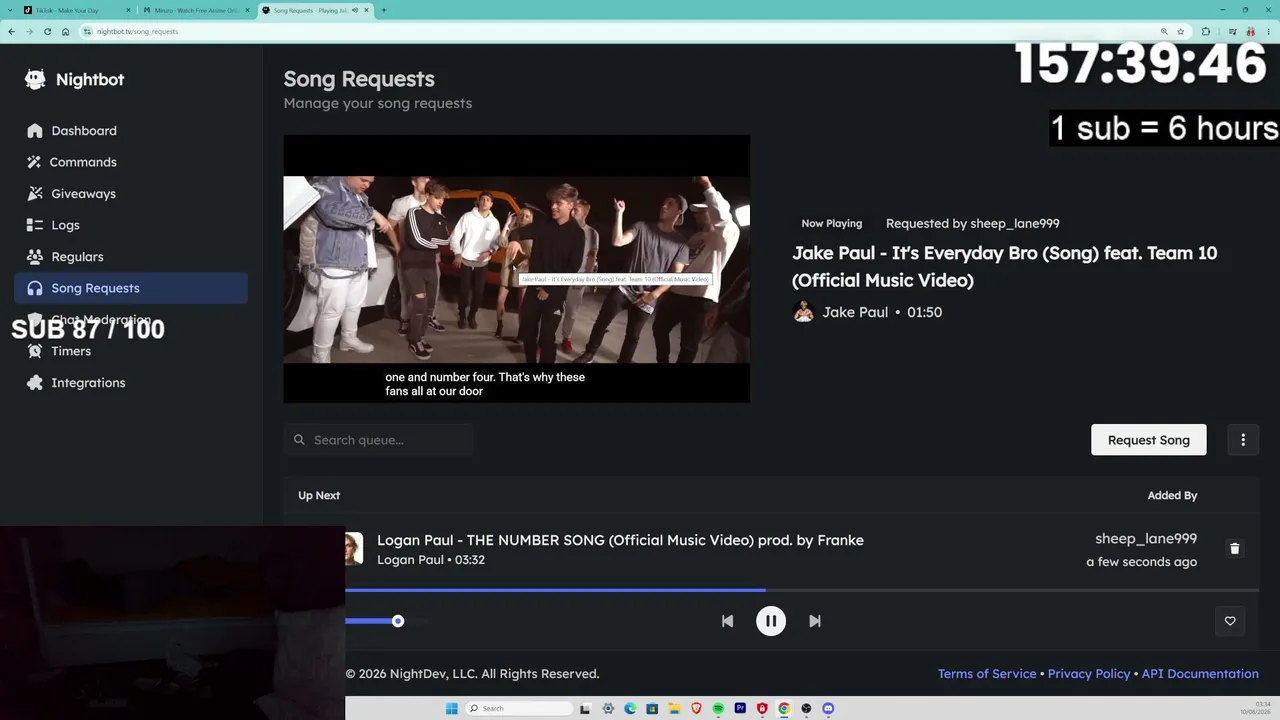Open the Timers section
1280x720 pixels.
click(x=131, y=351)
